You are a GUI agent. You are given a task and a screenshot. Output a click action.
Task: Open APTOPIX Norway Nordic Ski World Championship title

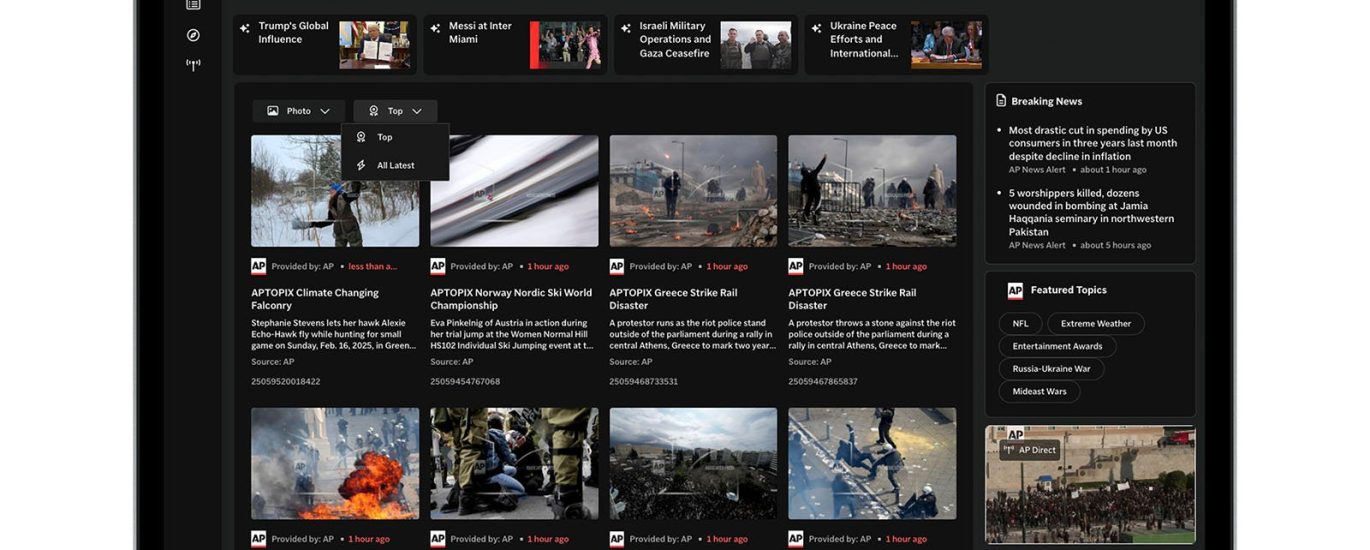click(511, 299)
